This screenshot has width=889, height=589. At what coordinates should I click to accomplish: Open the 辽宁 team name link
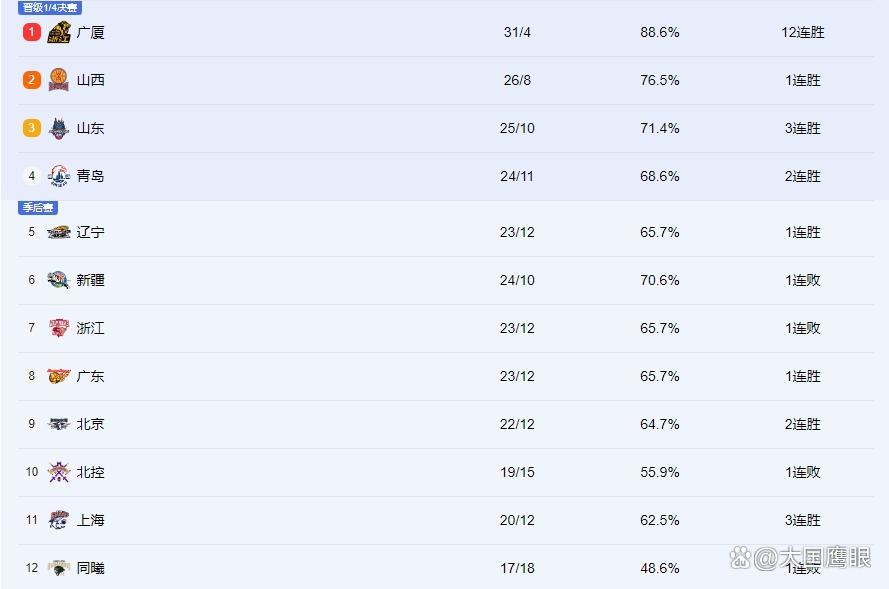pos(91,232)
